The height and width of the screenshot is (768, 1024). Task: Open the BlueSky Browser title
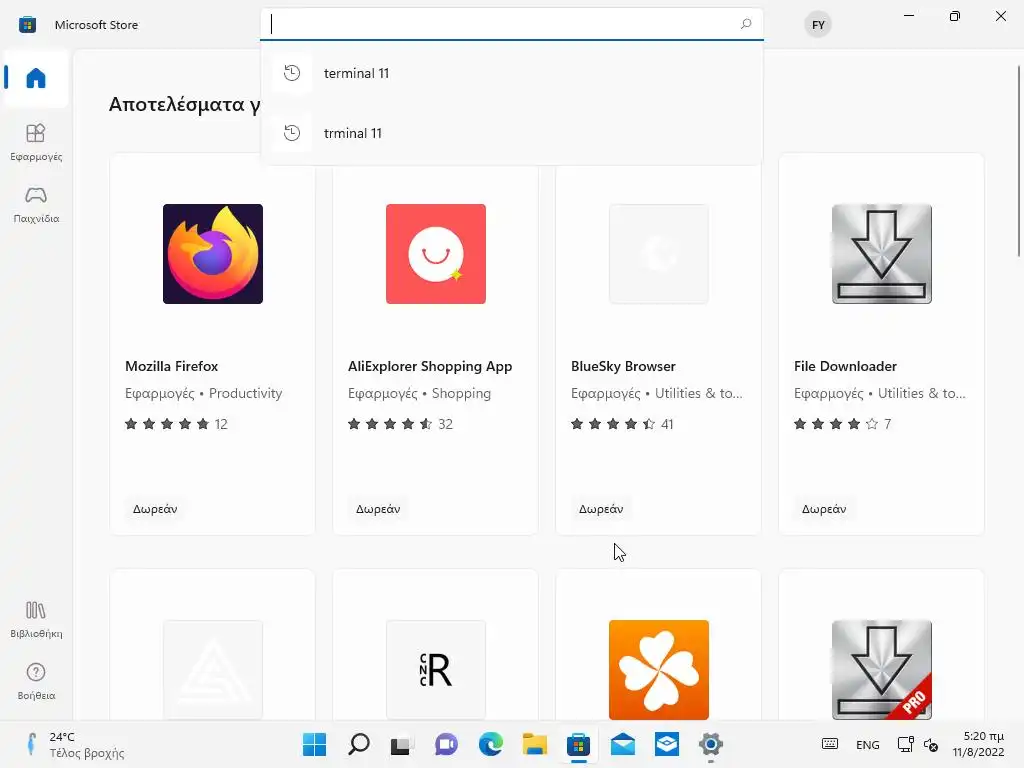[623, 366]
